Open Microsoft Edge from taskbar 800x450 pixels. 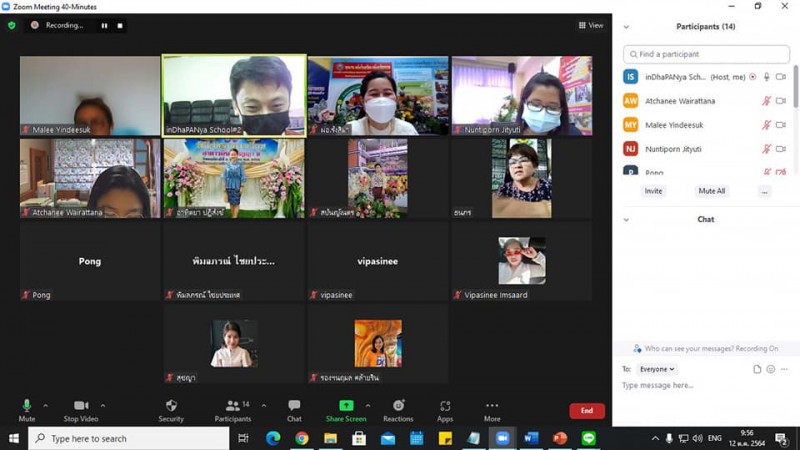click(273, 438)
